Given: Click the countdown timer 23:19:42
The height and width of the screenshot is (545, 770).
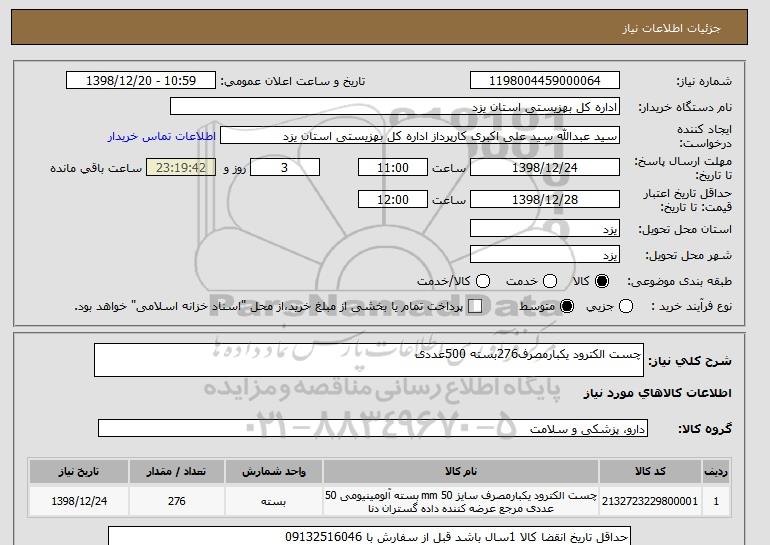Looking at the screenshot, I should coord(181,167).
